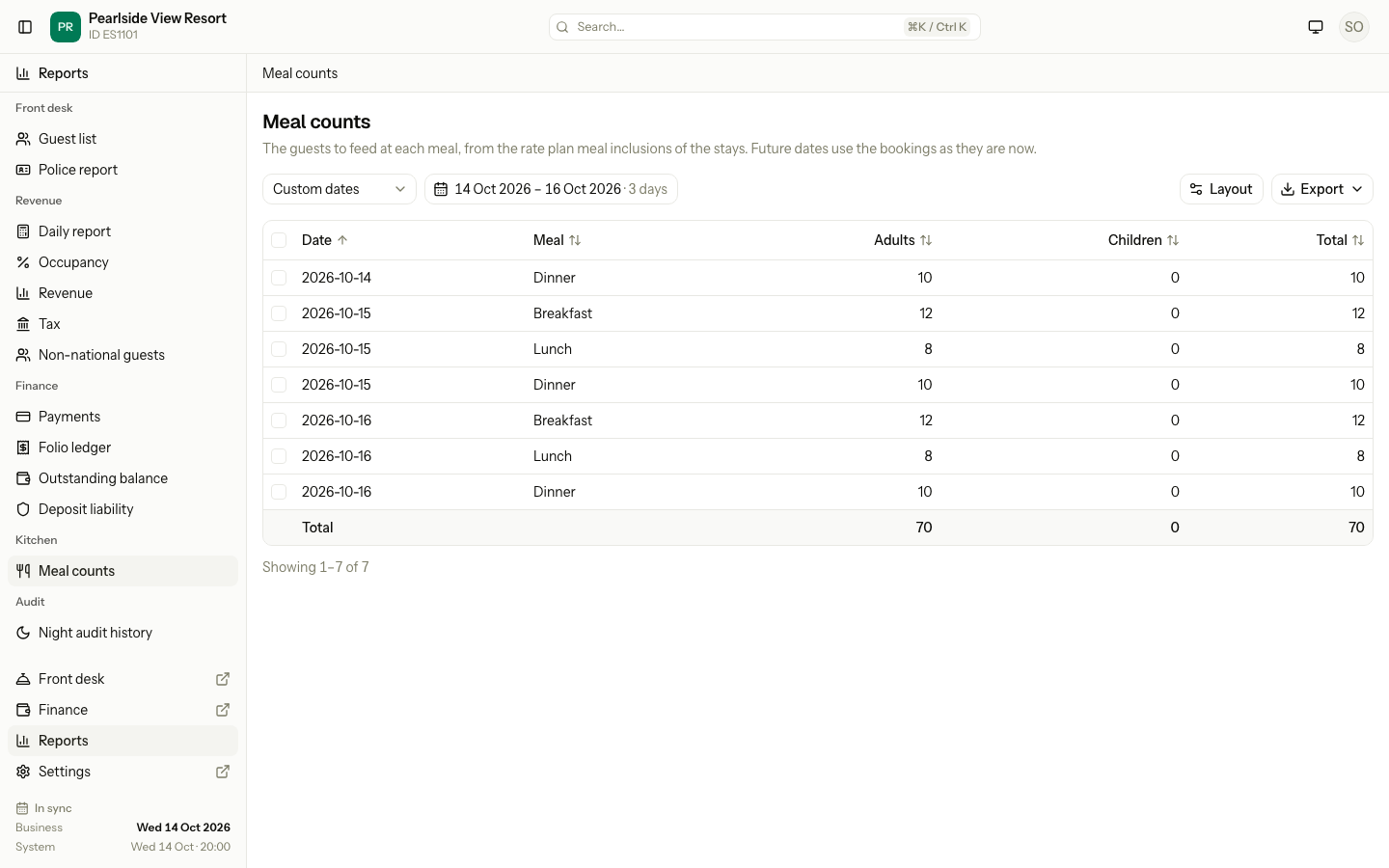Check the 2026-10-14 Dinner row checkbox
Screen dimensions: 1389x868
pyautogui.click(x=279, y=278)
